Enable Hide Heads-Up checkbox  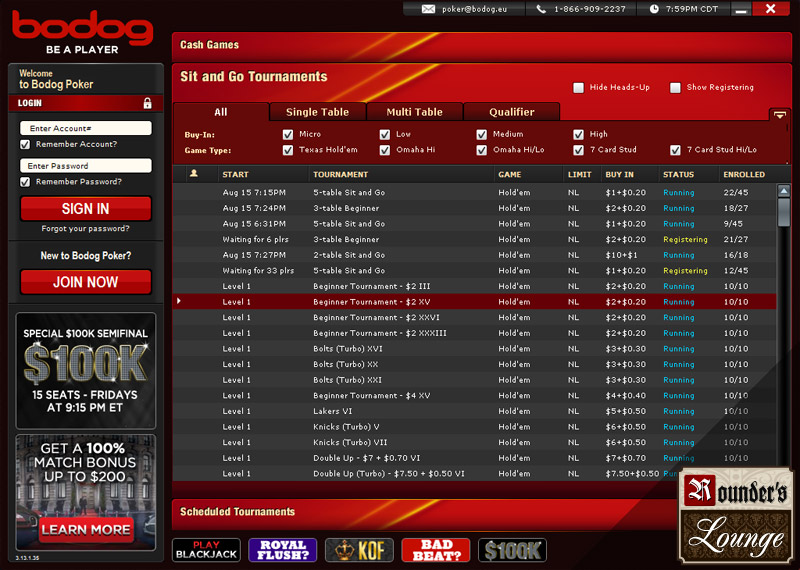coord(578,88)
